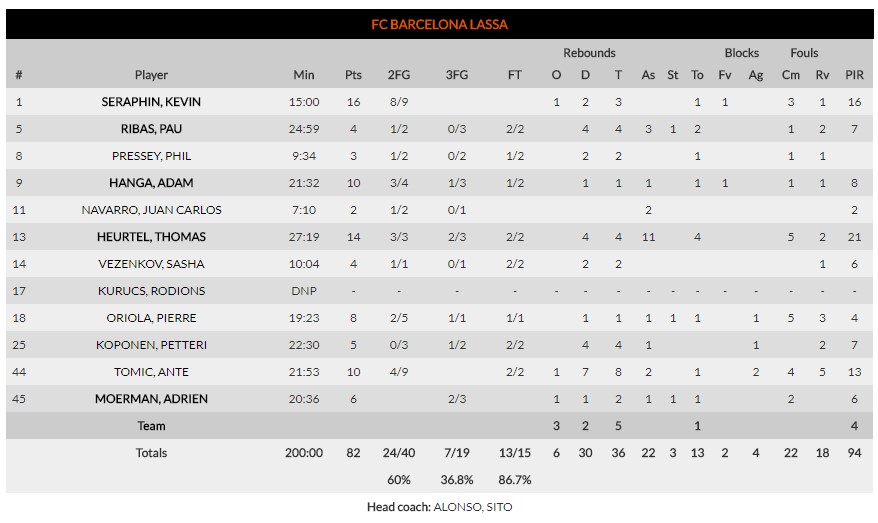Open Kevin Seraphin's player page
878x523 pixels.
(x=151, y=102)
